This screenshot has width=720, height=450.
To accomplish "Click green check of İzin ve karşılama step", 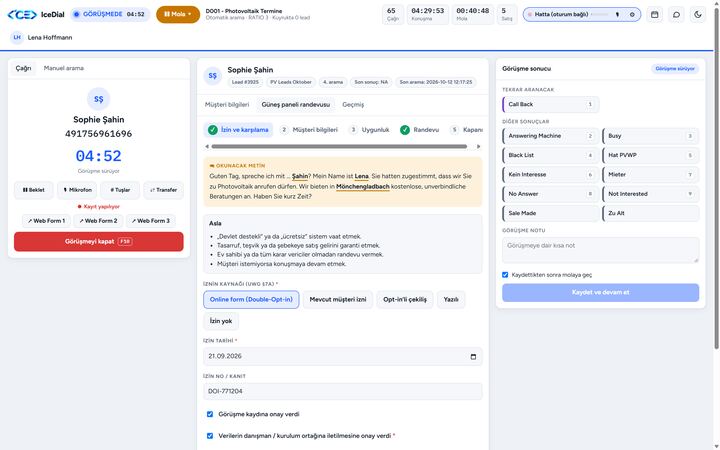I will (x=213, y=130).
